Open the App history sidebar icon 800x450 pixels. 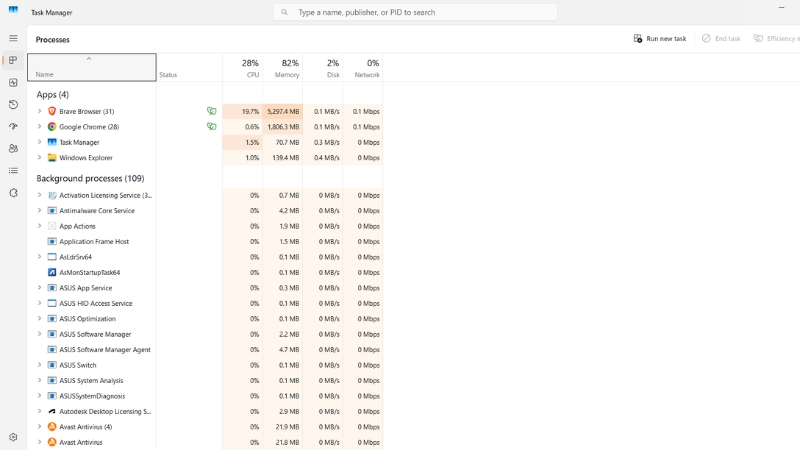13,105
